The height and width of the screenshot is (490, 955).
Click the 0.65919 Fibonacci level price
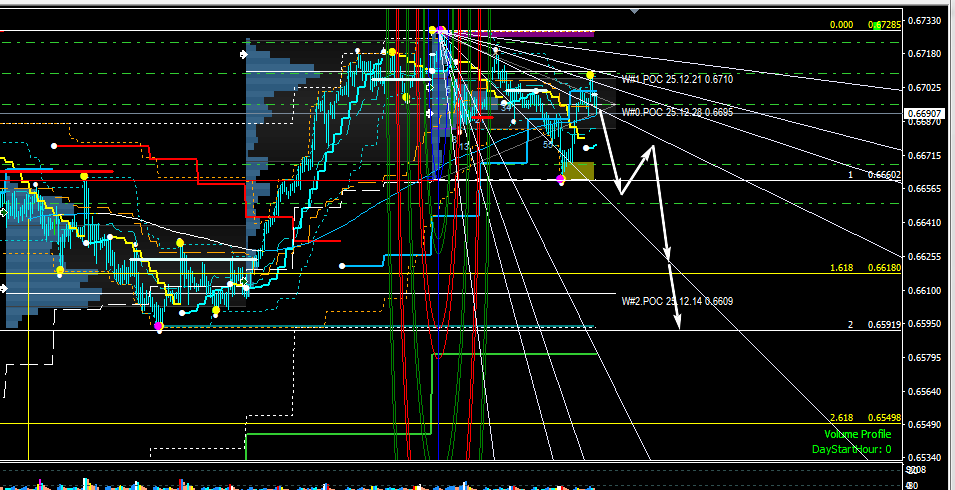point(884,325)
